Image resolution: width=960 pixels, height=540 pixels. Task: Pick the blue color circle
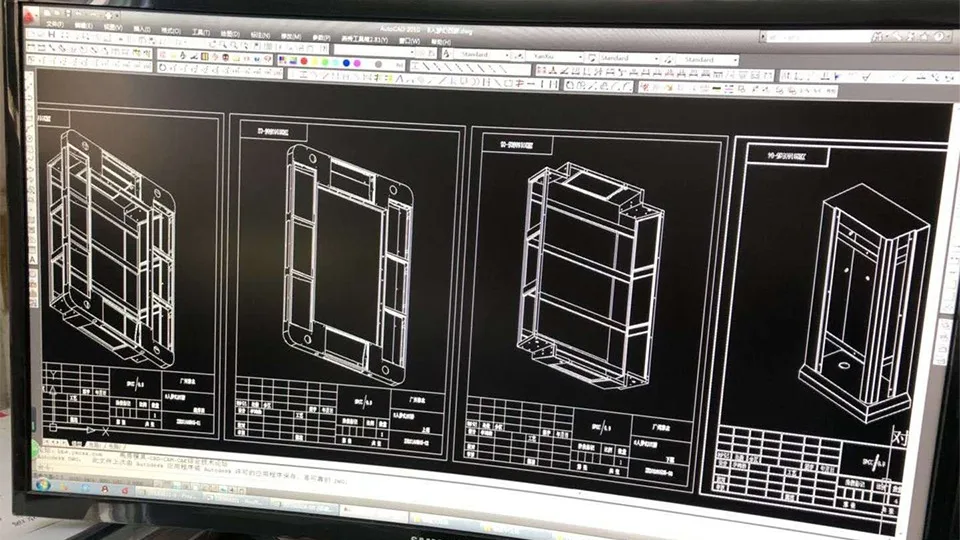tap(345, 62)
